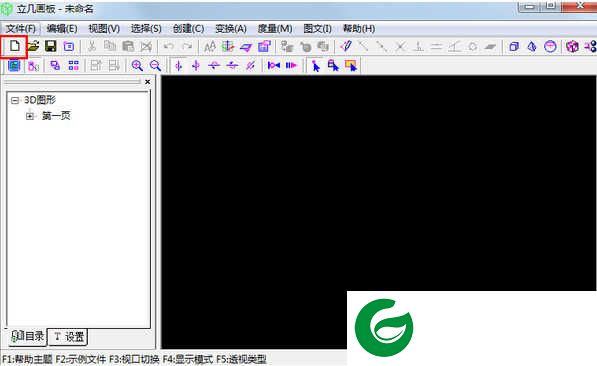Create a cube with the cube icon
Screen dimensions: 597x366
coord(514,46)
